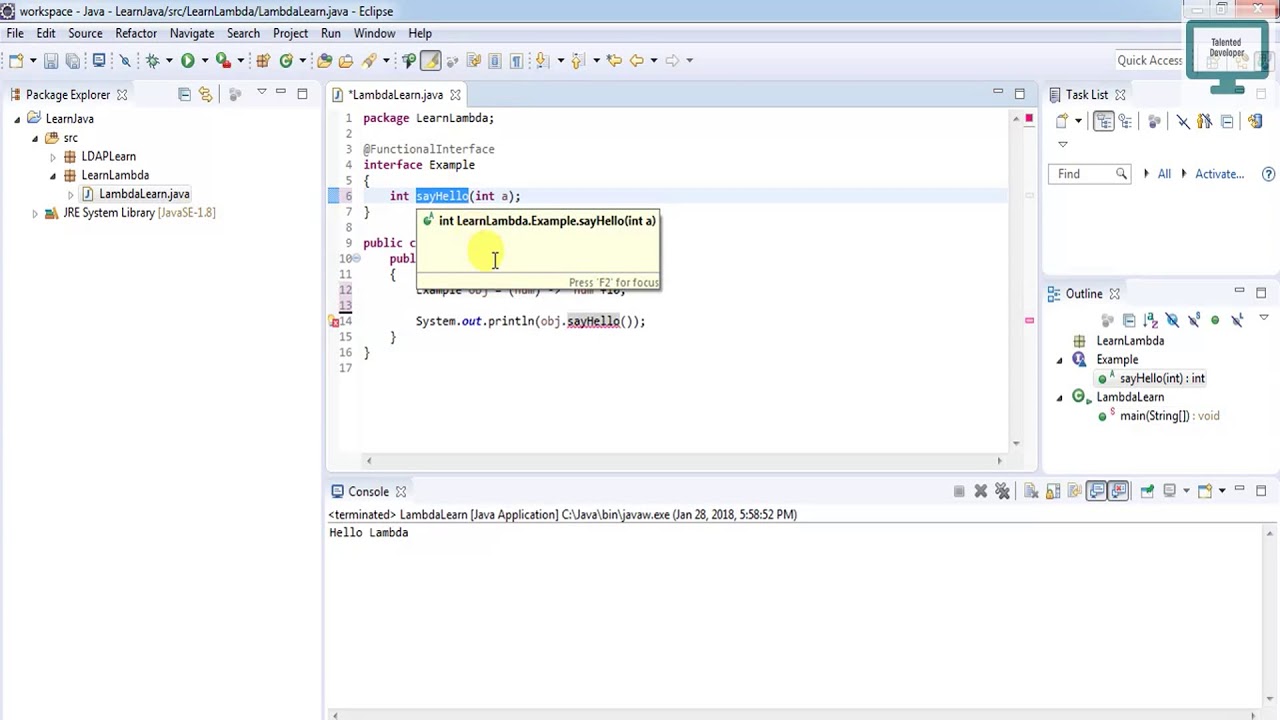Viewport: 1280px width, 720px height.
Task: Collapse the LearnJava project node
Action: point(17,119)
